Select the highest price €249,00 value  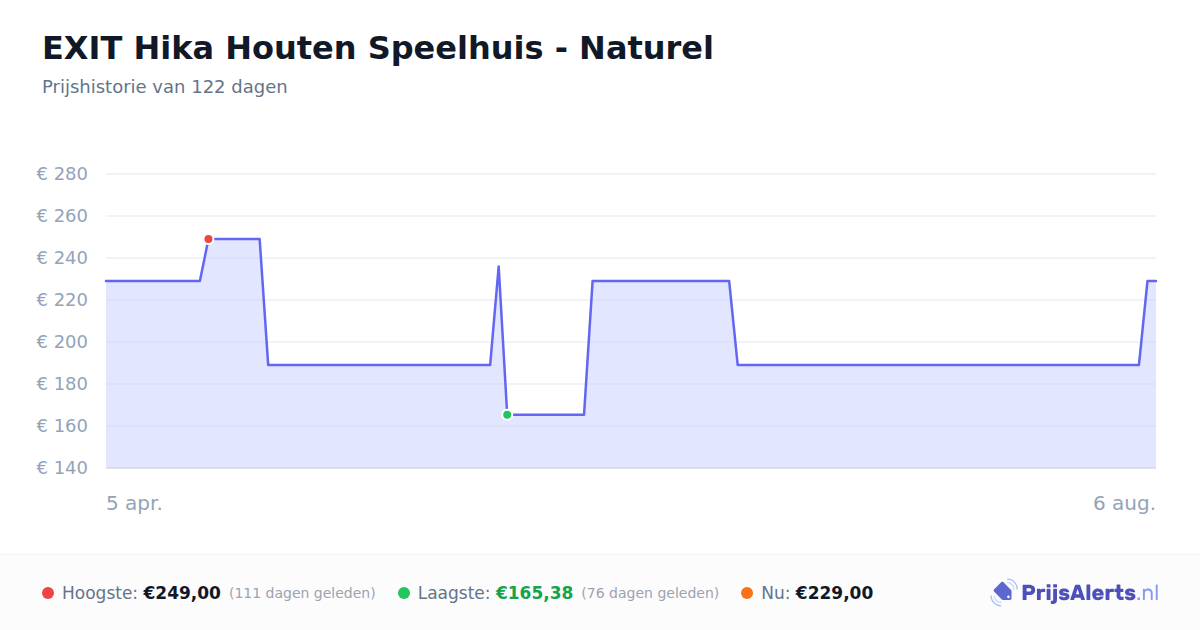tap(182, 593)
